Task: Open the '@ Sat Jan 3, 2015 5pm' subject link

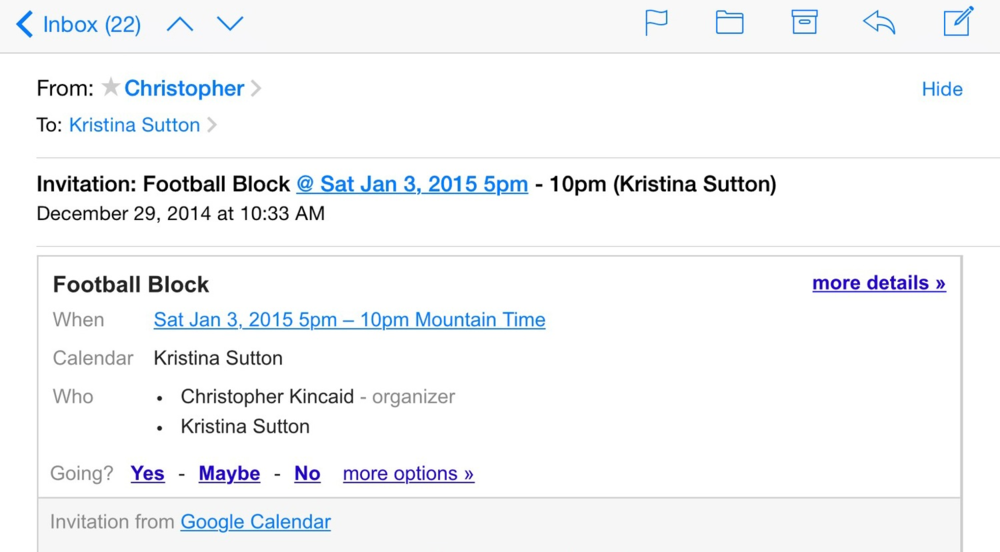Action: coord(412,184)
